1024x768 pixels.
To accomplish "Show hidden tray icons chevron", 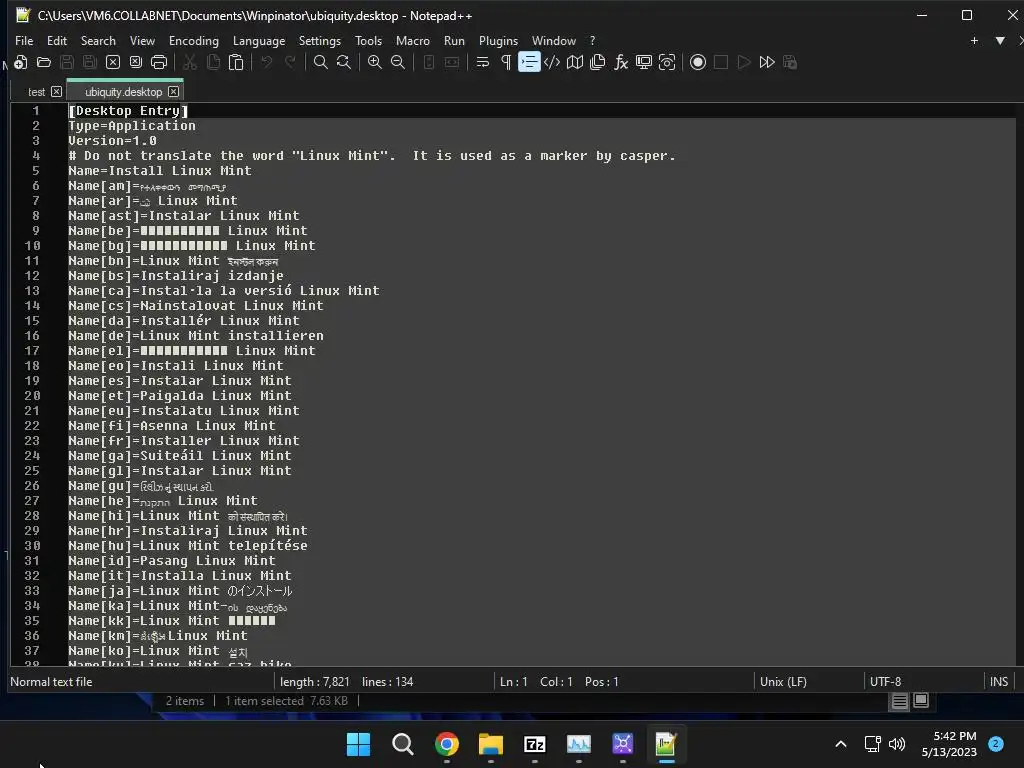I will 841,744.
